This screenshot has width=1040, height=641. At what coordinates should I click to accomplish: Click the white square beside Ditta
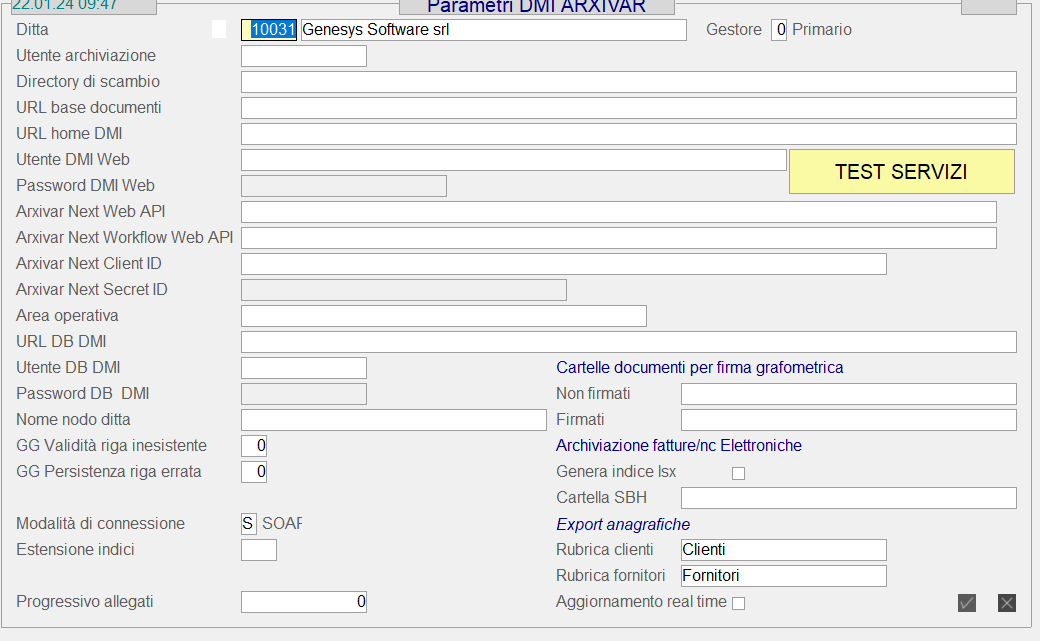[219, 30]
